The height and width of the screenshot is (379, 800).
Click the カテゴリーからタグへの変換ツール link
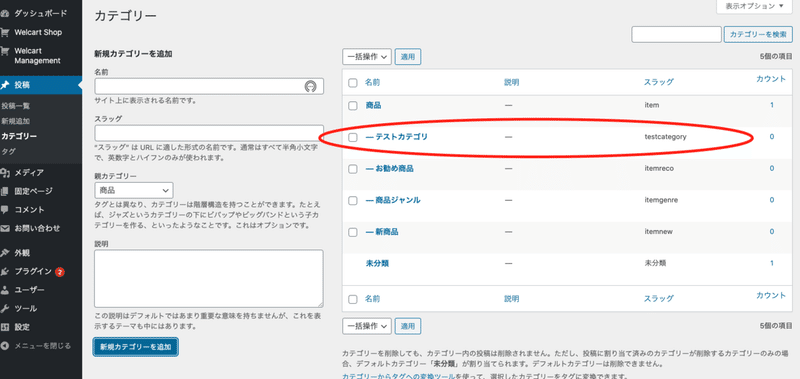click(x=398, y=376)
